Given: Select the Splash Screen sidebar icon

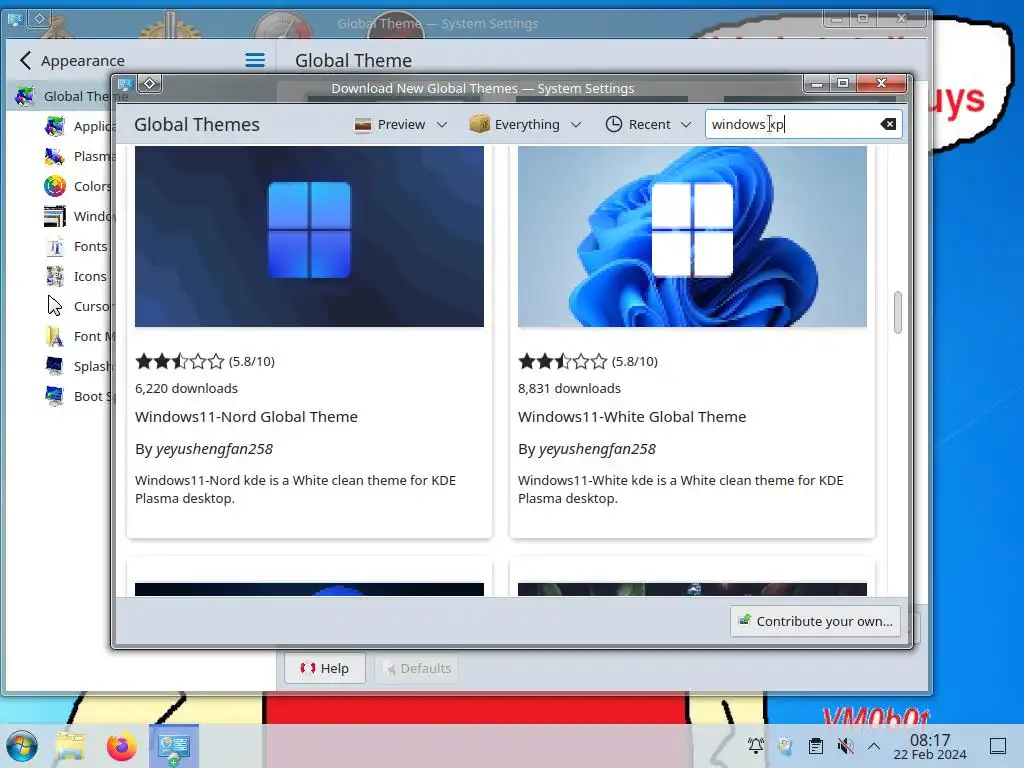Looking at the screenshot, I should (55, 366).
